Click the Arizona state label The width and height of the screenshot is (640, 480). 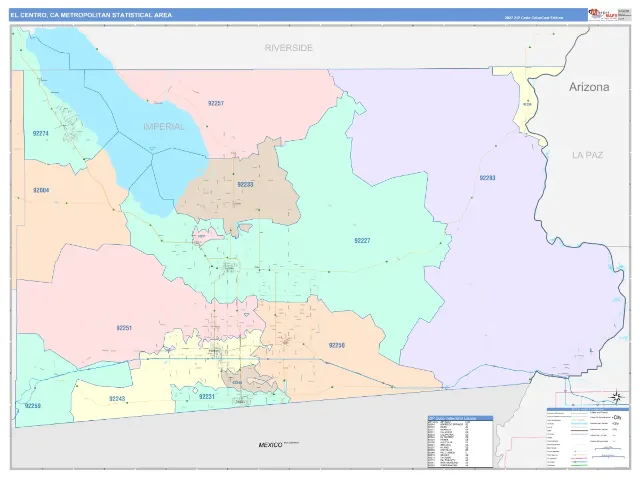[589, 87]
